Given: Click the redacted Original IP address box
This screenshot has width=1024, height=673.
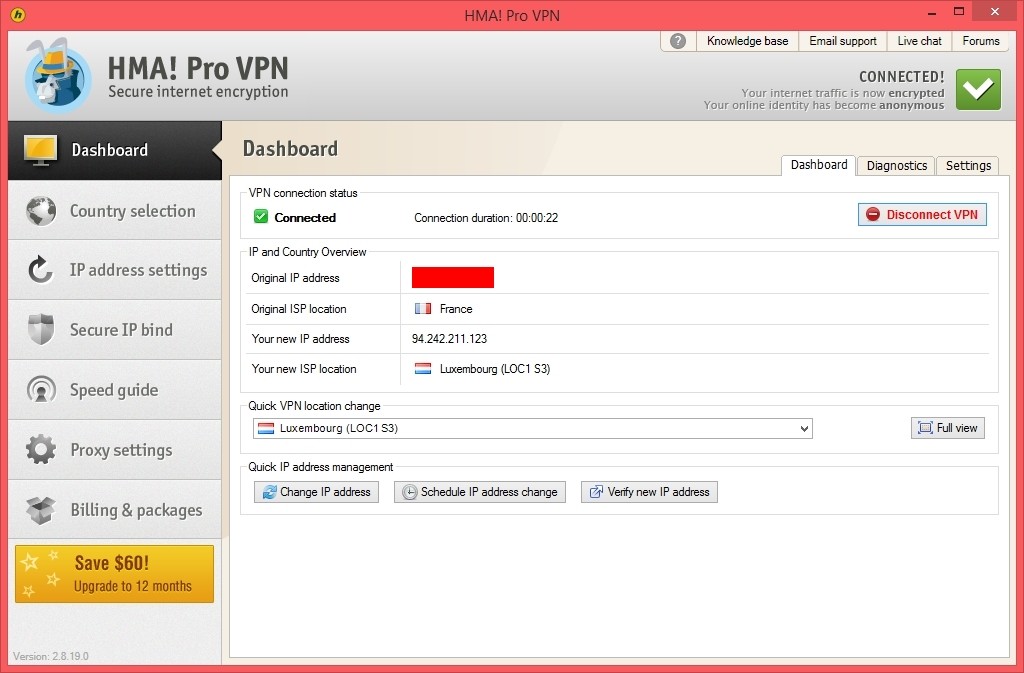Looking at the screenshot, I should point(453,277).
